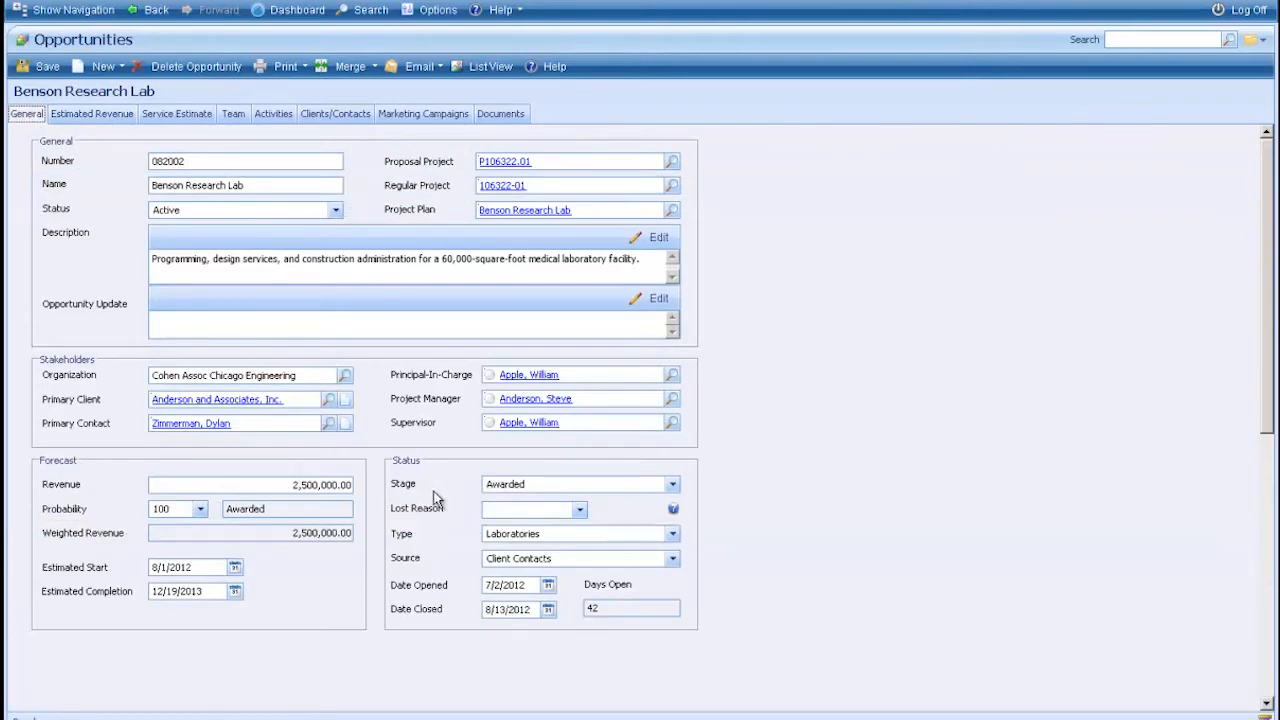Lookup Primary Contact with magnifier icon

(328, 423)
